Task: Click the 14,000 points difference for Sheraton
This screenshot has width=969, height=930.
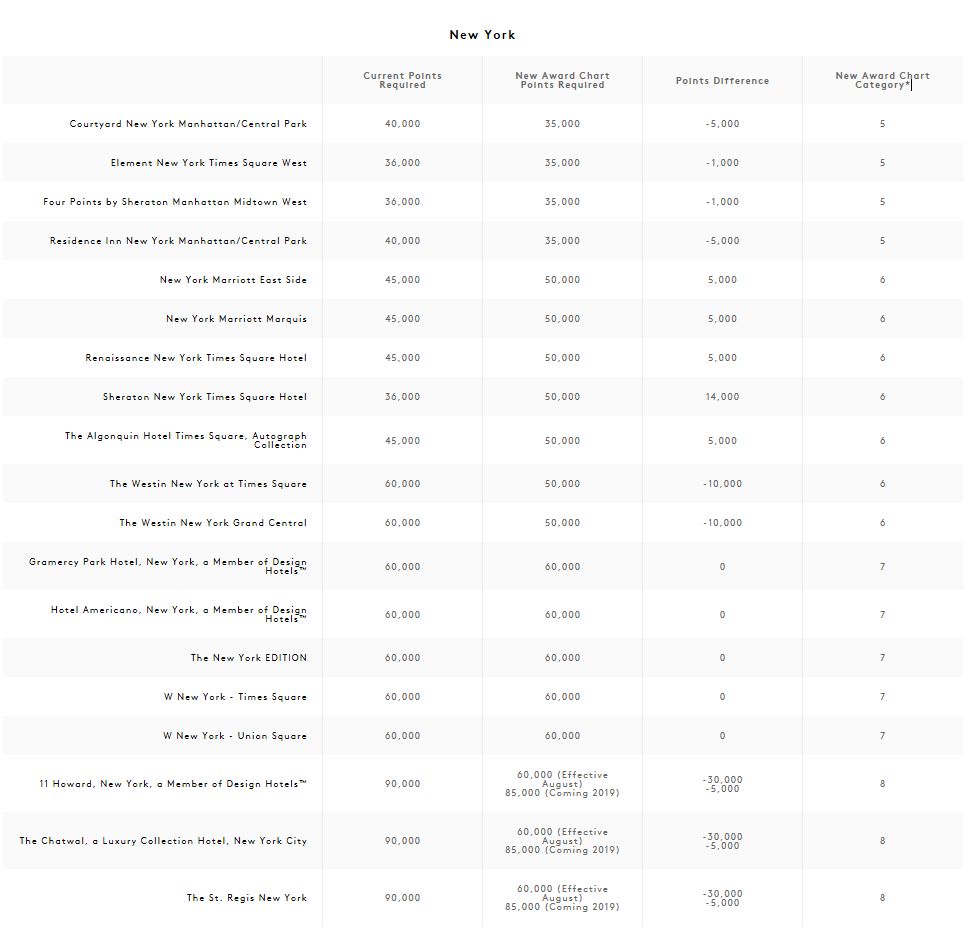Action: (x=722, y=397)
